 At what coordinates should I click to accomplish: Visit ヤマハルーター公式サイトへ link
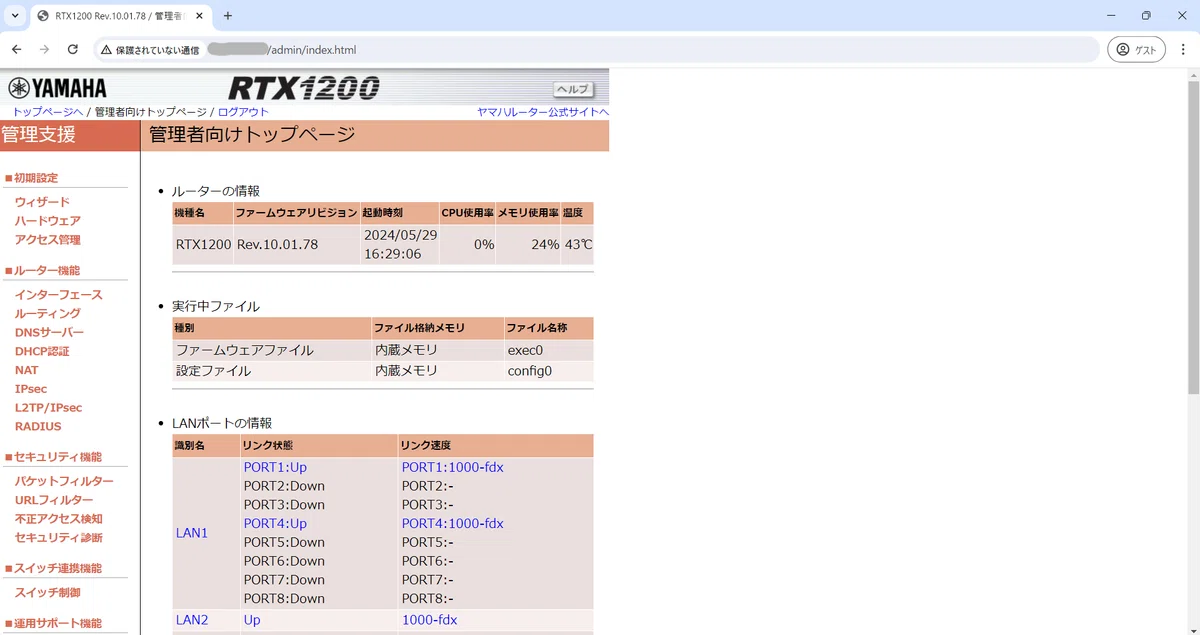click(542, 112)
